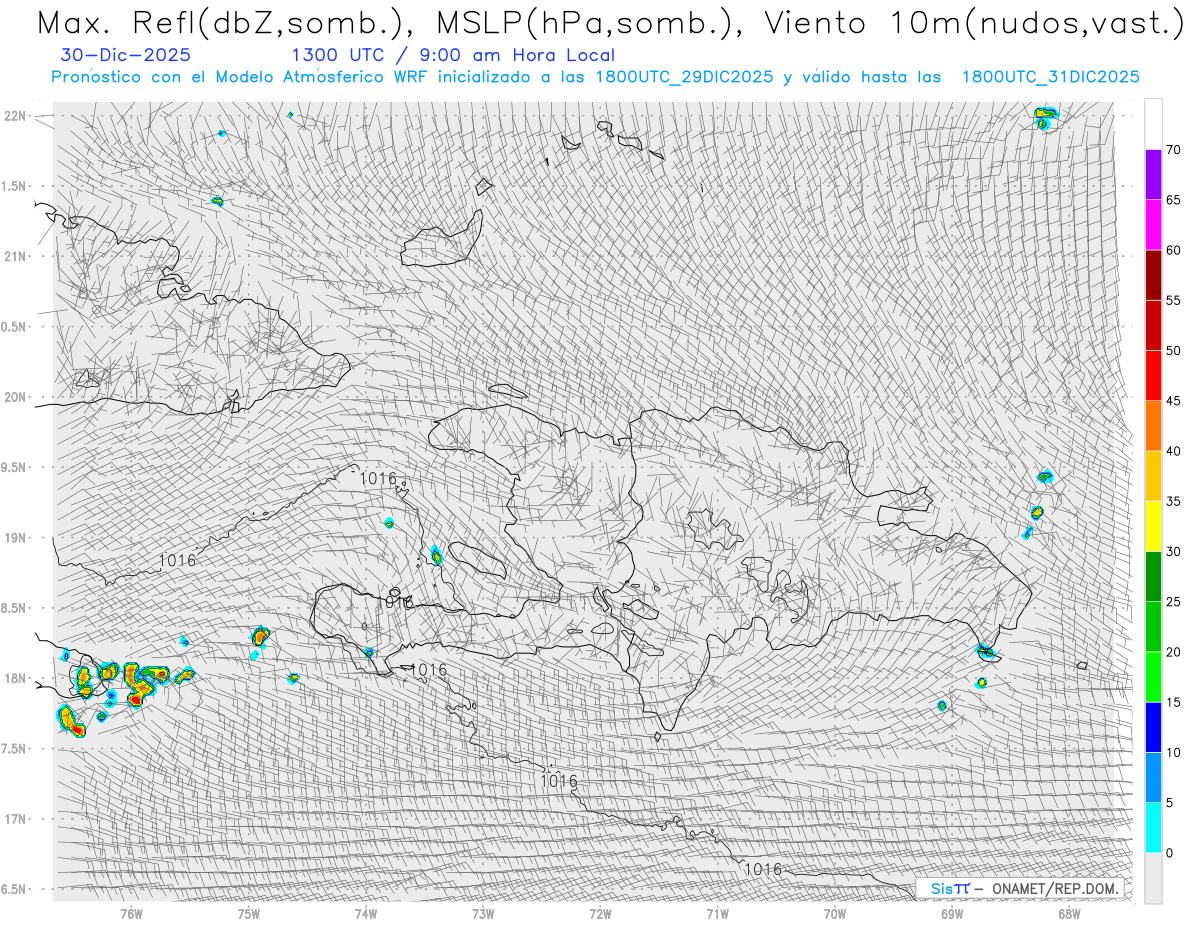Click the '69W' longitude label
1200x927 pixels.
tap(951, 912)
